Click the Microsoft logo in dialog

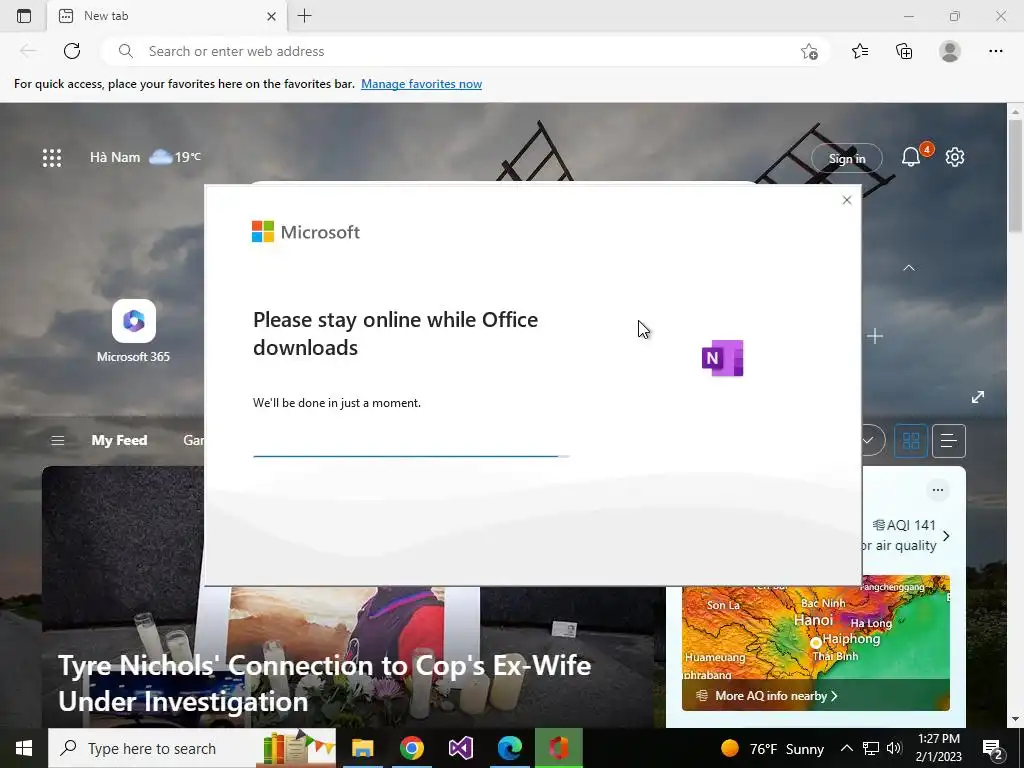tap(306, 232)
